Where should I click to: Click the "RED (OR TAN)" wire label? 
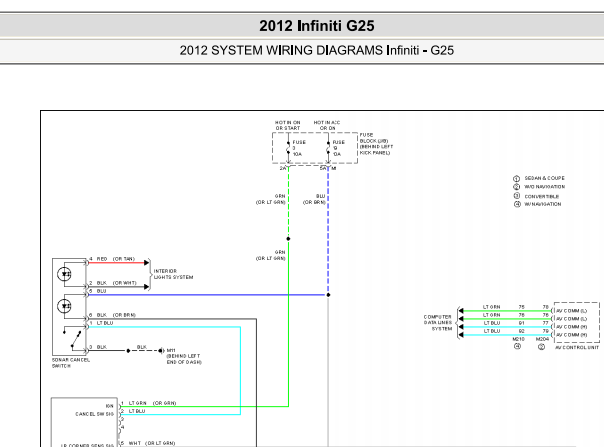point(116,259)
